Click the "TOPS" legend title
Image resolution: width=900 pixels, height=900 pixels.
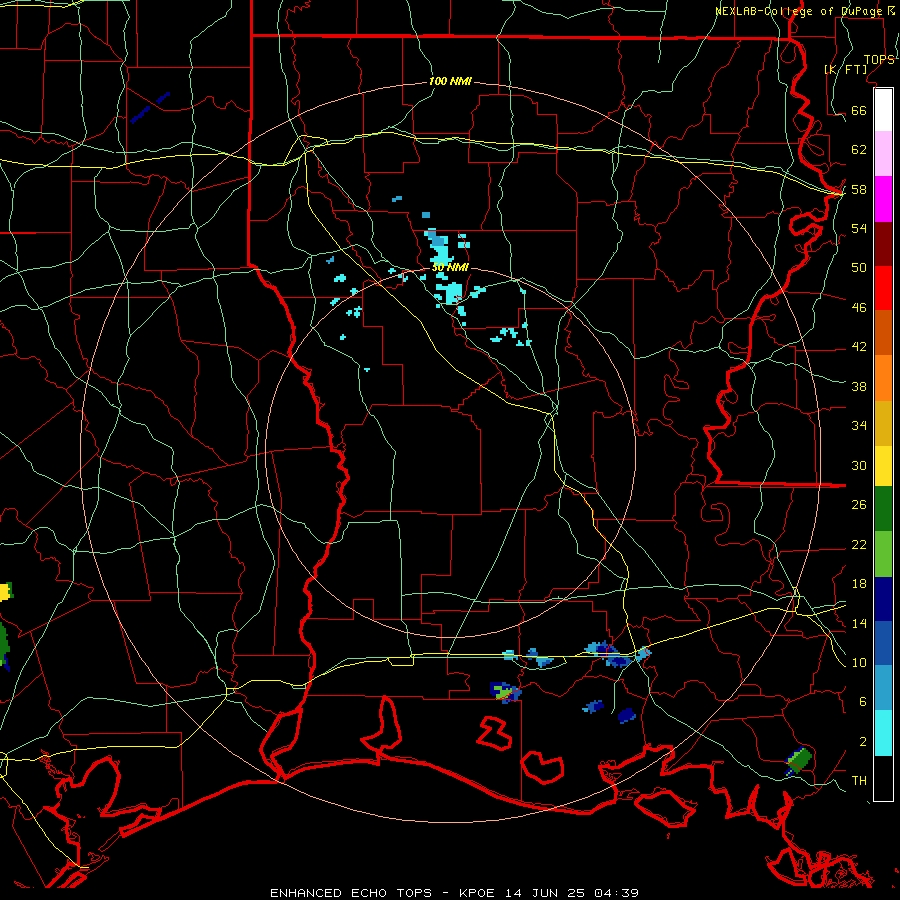coord(879,60)
